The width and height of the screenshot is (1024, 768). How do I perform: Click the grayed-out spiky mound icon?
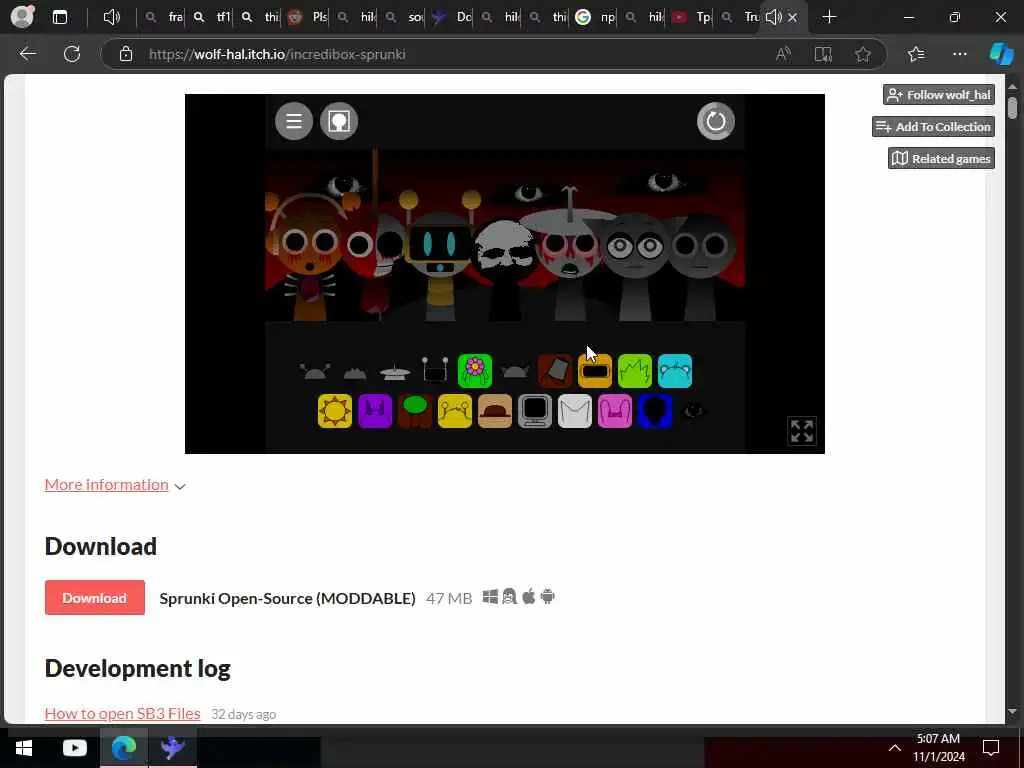[355, 374]
